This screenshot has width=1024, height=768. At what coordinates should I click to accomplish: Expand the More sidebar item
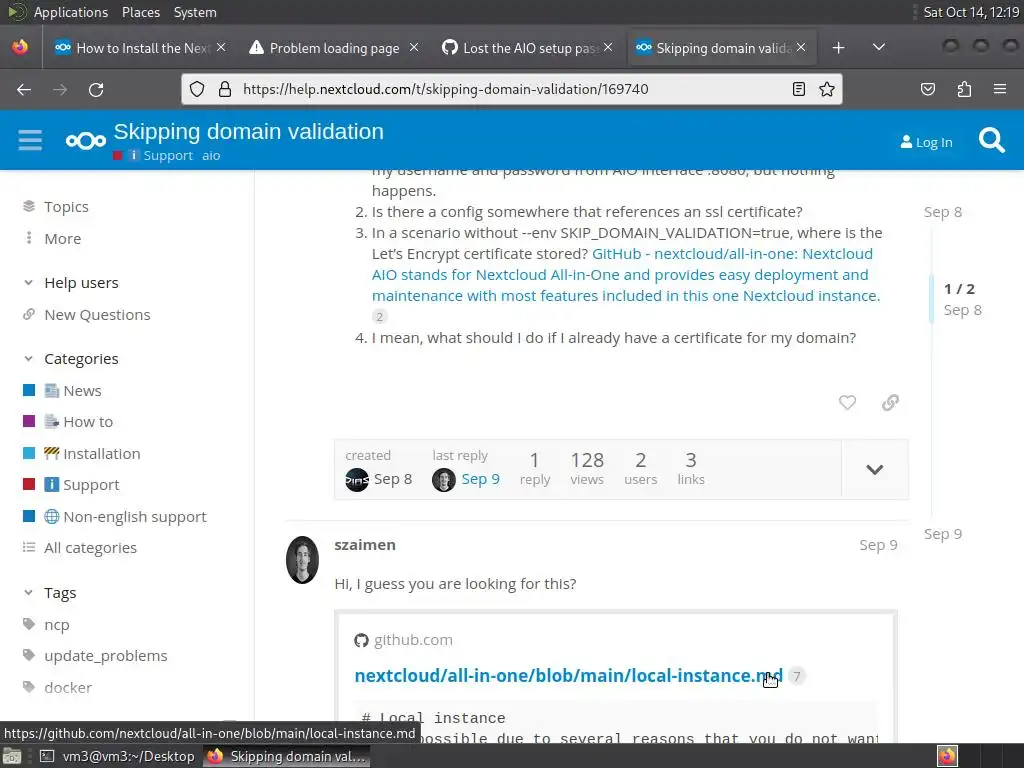pyautogui.click(x=63, y=238)
